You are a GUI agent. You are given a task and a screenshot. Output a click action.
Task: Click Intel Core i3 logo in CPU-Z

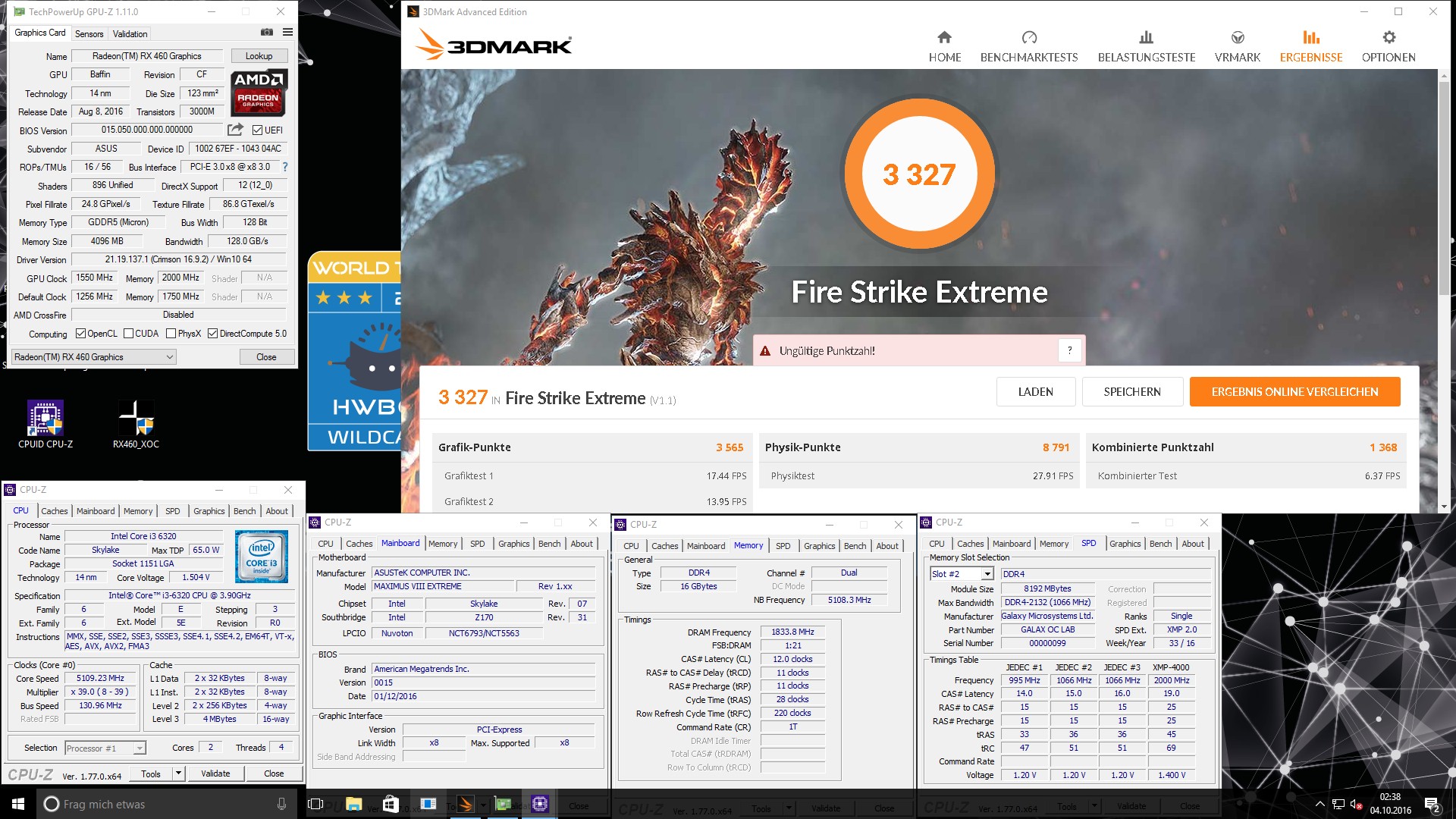261,556
